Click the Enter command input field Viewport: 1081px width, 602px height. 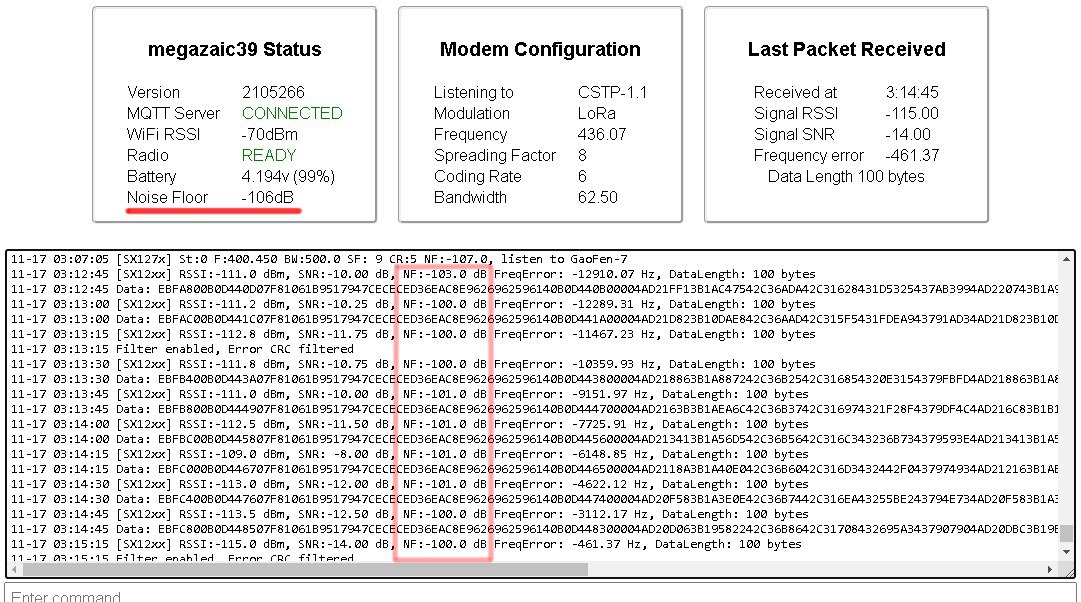point(540,594)
